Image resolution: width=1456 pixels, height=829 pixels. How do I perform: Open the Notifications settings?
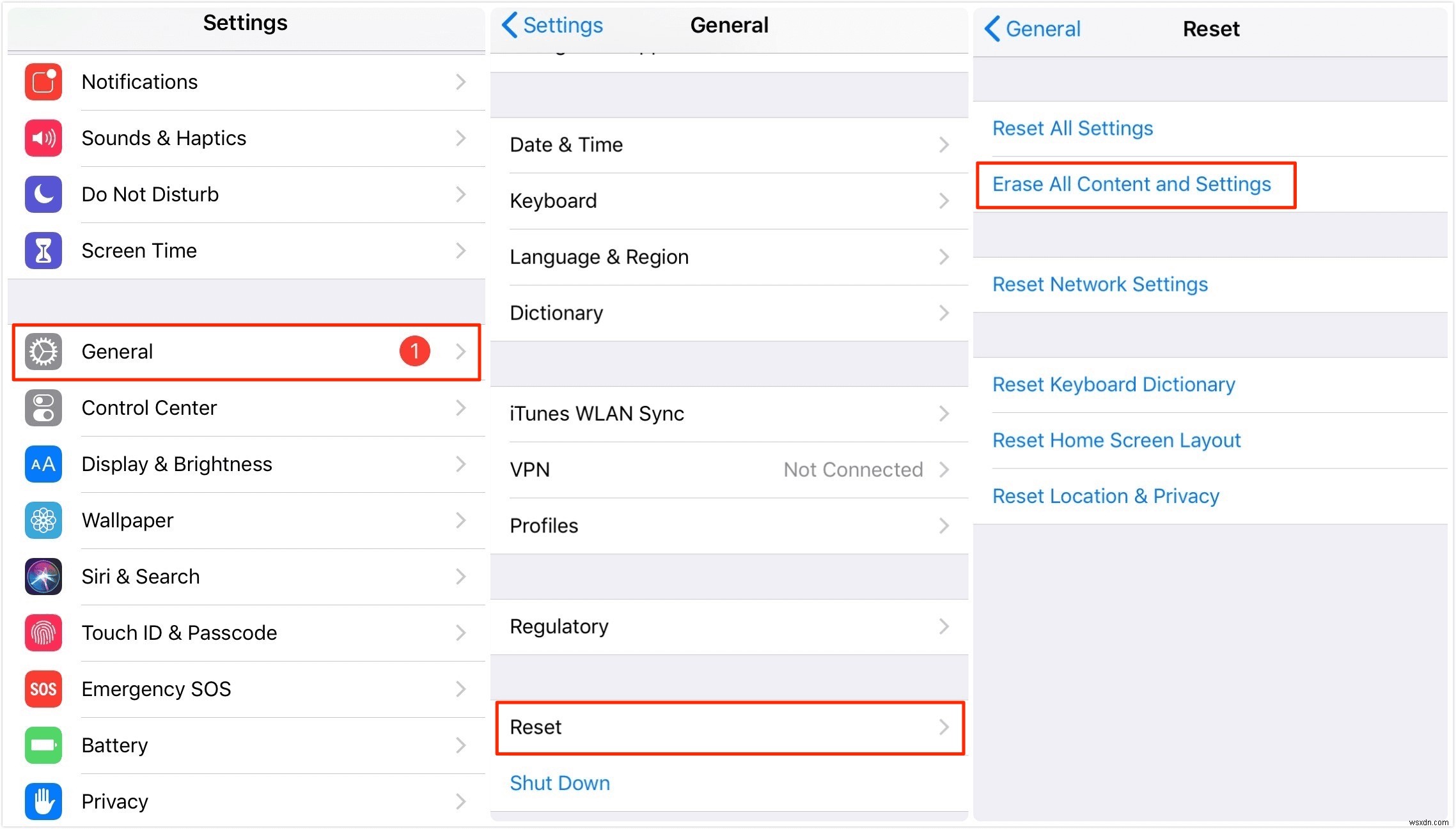coord(245,83)
